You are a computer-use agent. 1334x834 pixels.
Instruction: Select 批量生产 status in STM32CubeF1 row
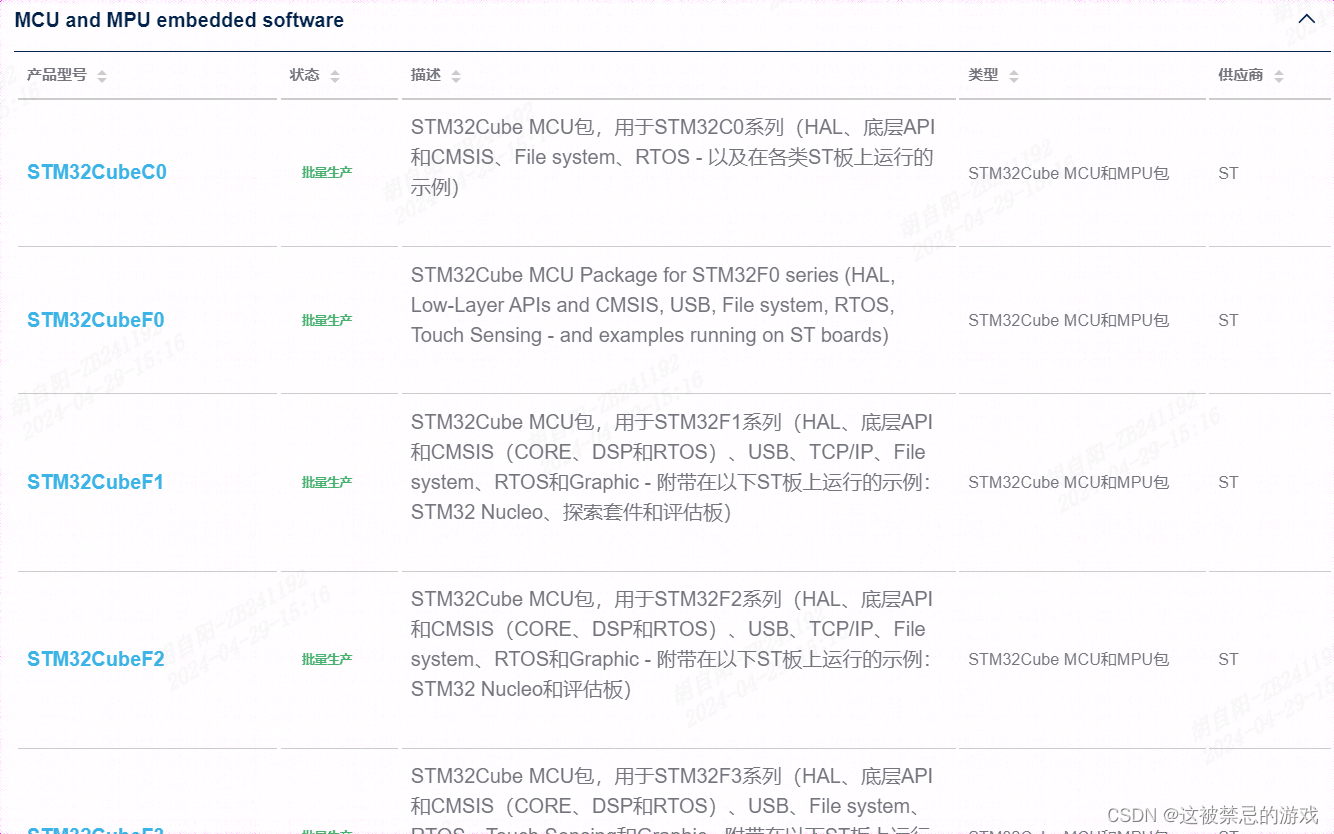(327, 482)
